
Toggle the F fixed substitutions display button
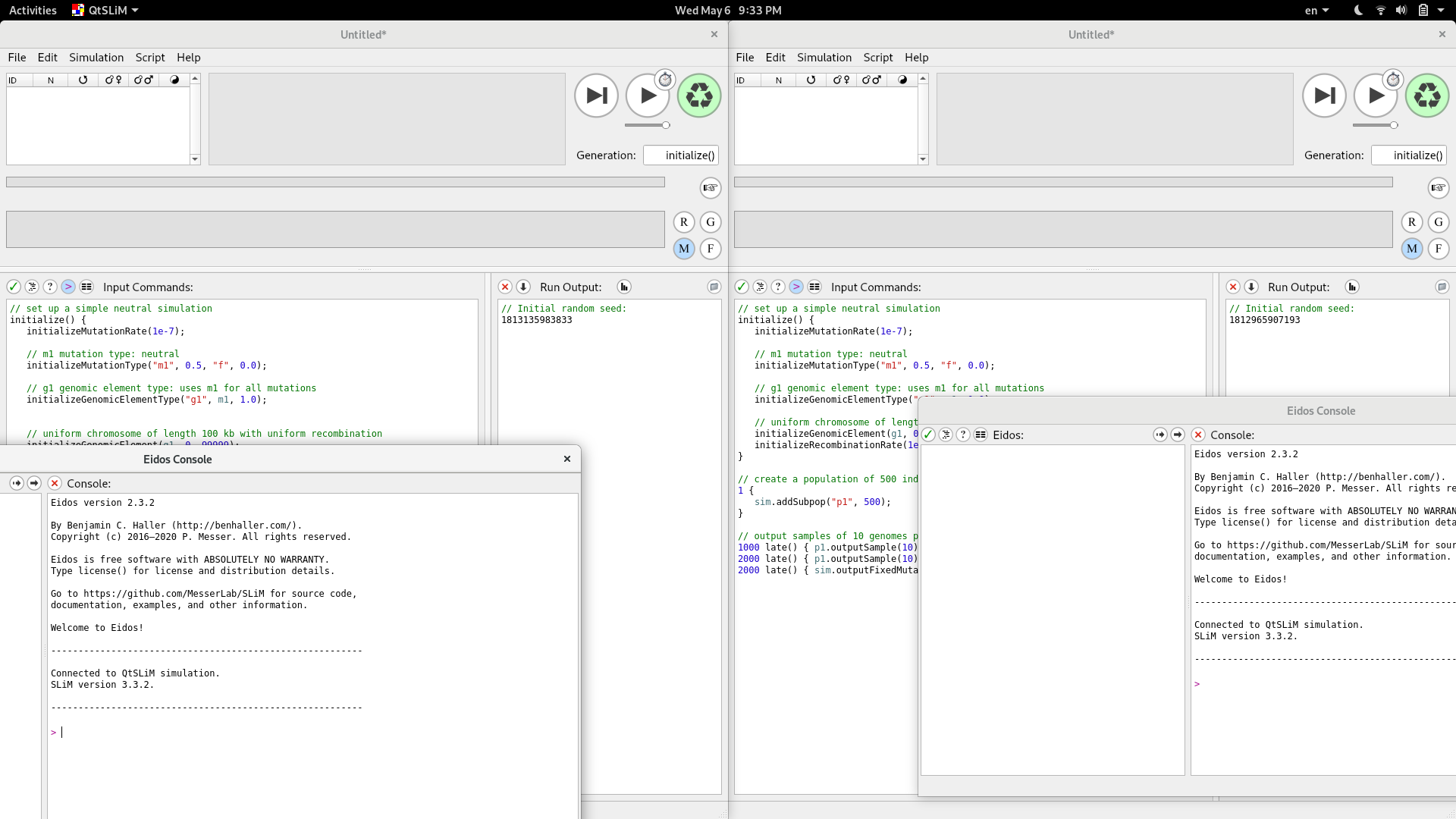click(711, 249)
